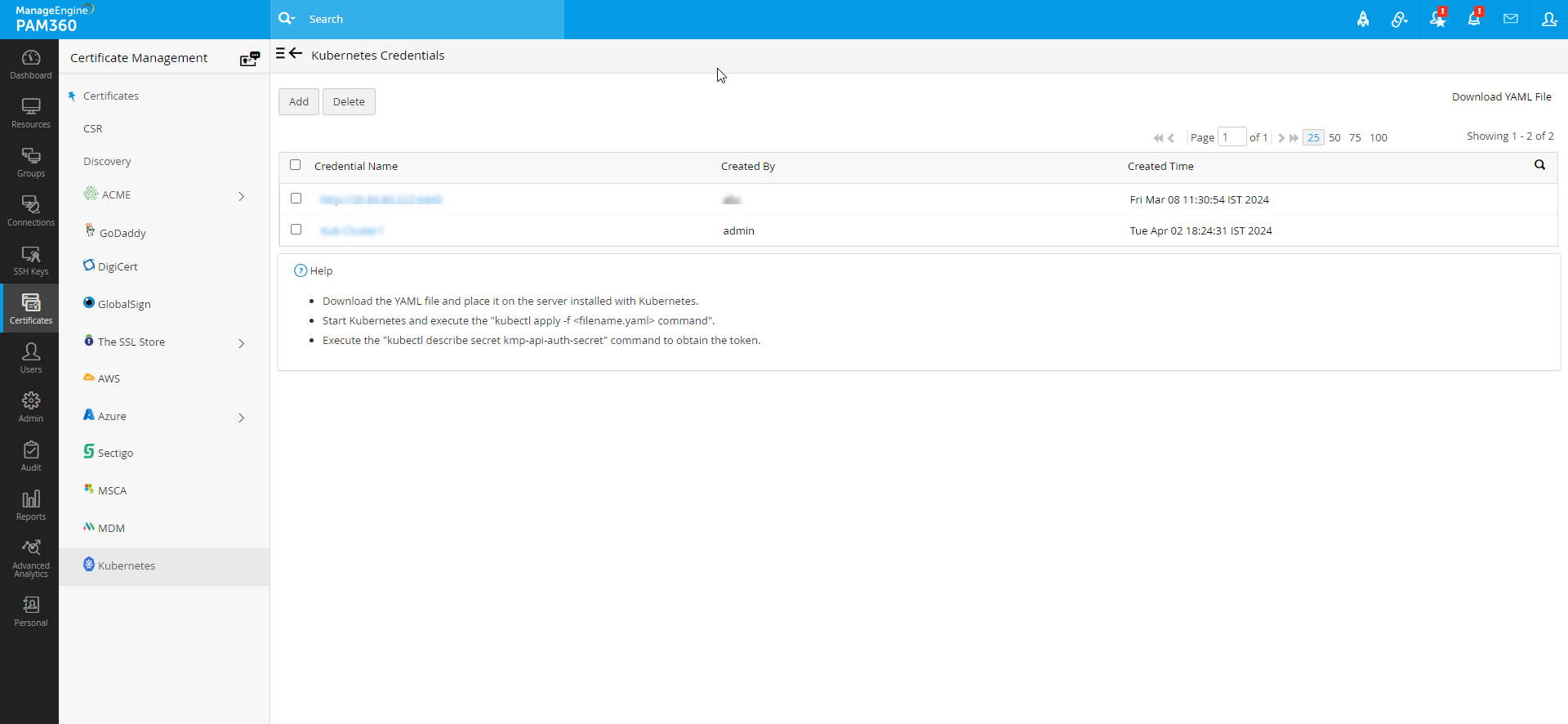Open Sectigo menu item
The height and width of the screenshot is (724, 1568).
point(115,453)
